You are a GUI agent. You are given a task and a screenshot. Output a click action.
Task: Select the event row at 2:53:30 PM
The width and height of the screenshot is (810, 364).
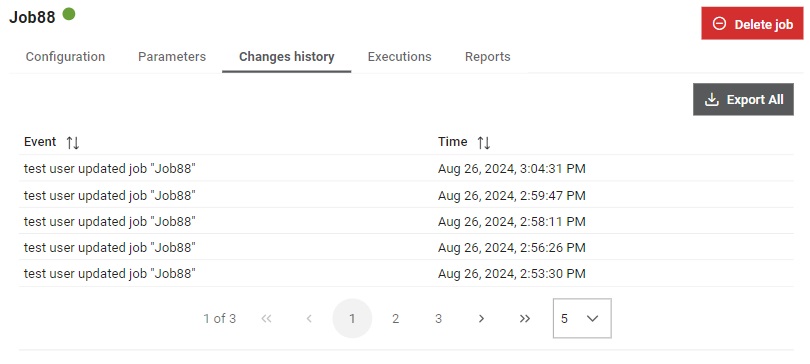pos(406,273)
